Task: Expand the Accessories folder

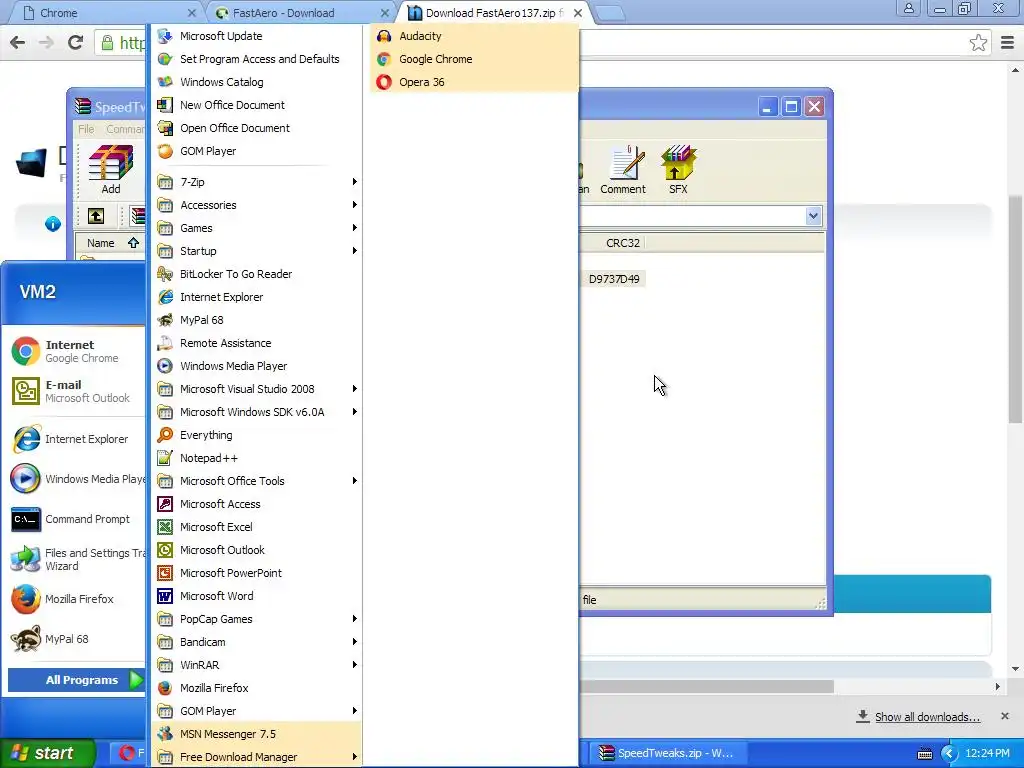Action: click(257, 204)
